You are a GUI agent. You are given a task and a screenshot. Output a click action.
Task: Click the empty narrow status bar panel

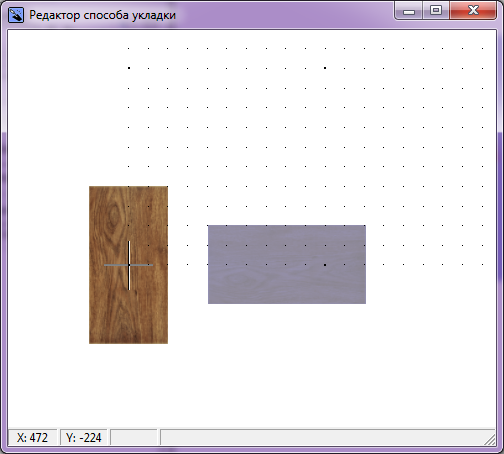[134, 437]
